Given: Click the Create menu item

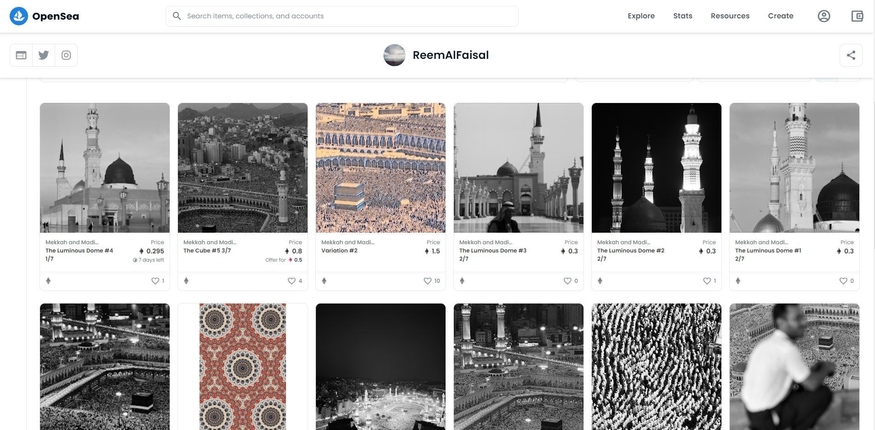Looking at the screenshot, I should point(780,16).
